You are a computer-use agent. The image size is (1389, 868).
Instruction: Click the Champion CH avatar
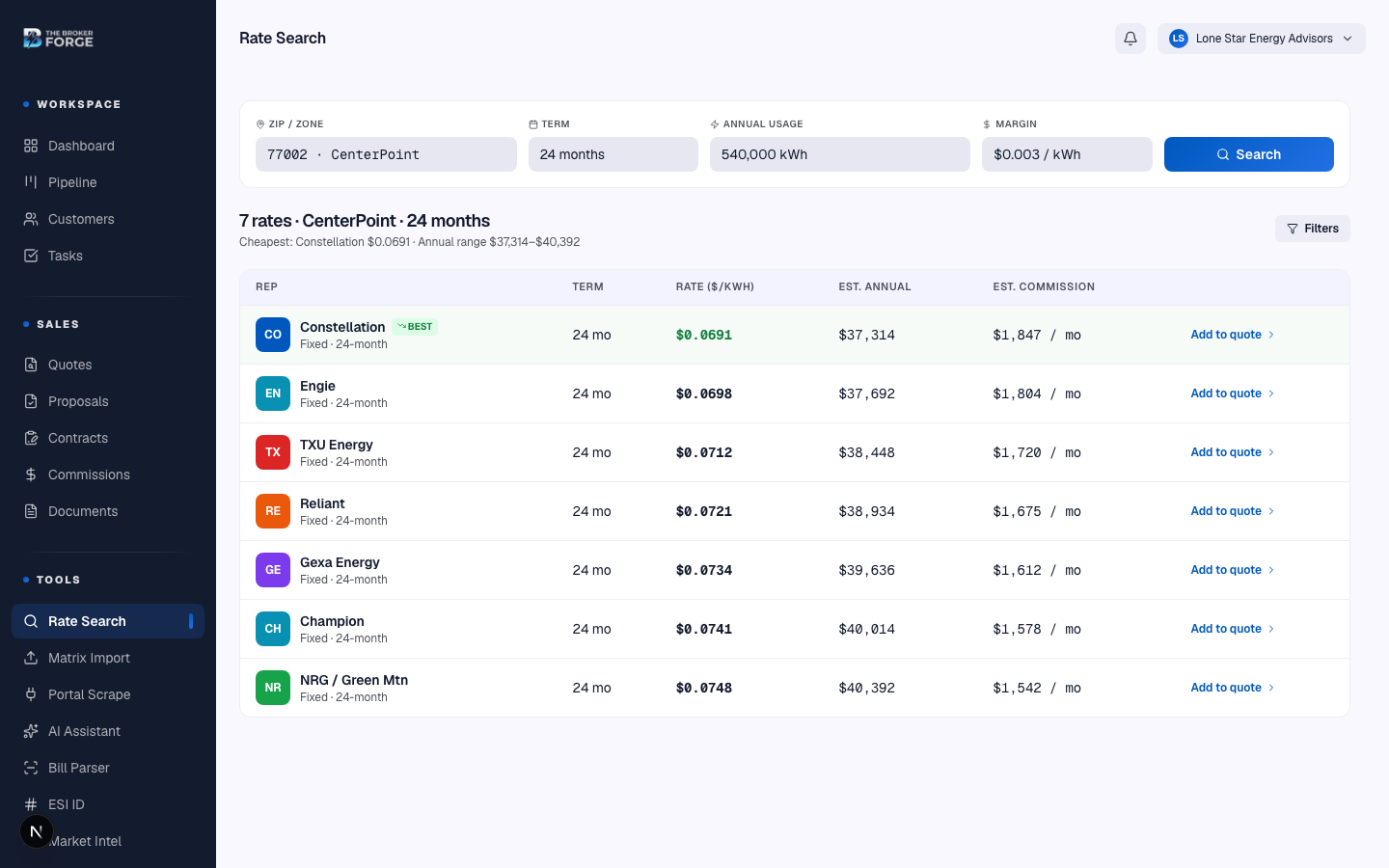point(273,629)
